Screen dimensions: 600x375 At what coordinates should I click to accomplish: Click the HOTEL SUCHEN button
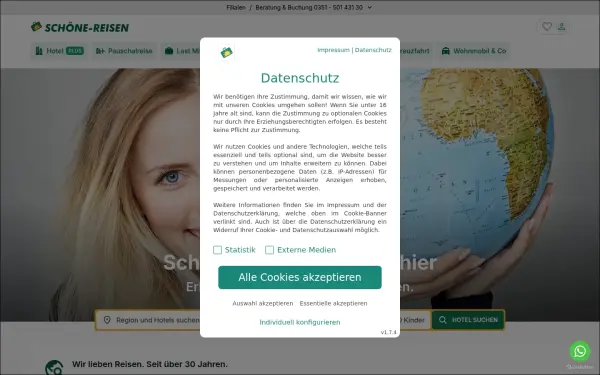[x=468, y=320]
